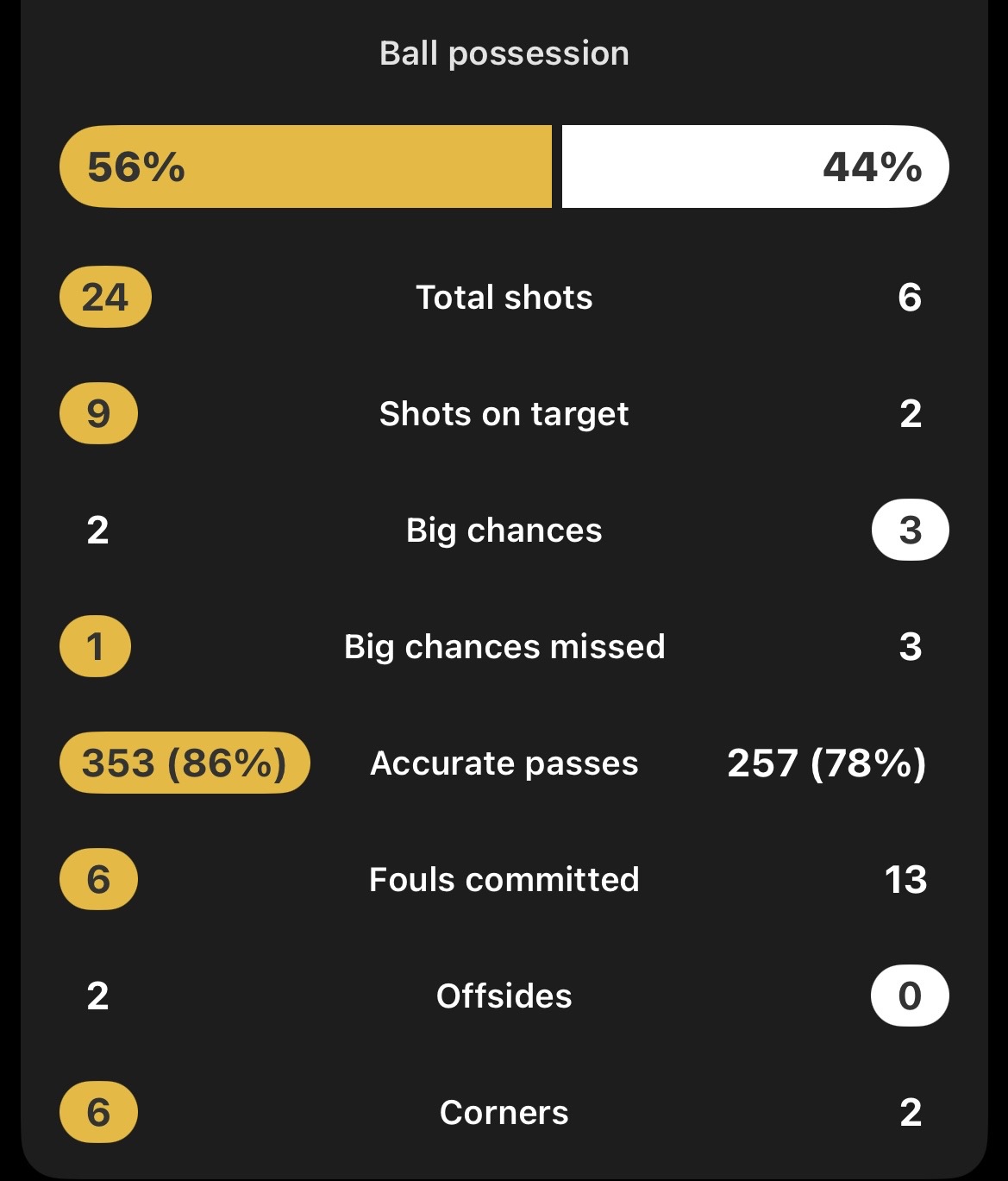Open the Offsides stat label
This screenshot has width=1008, height=1181.
pos(504,996)
